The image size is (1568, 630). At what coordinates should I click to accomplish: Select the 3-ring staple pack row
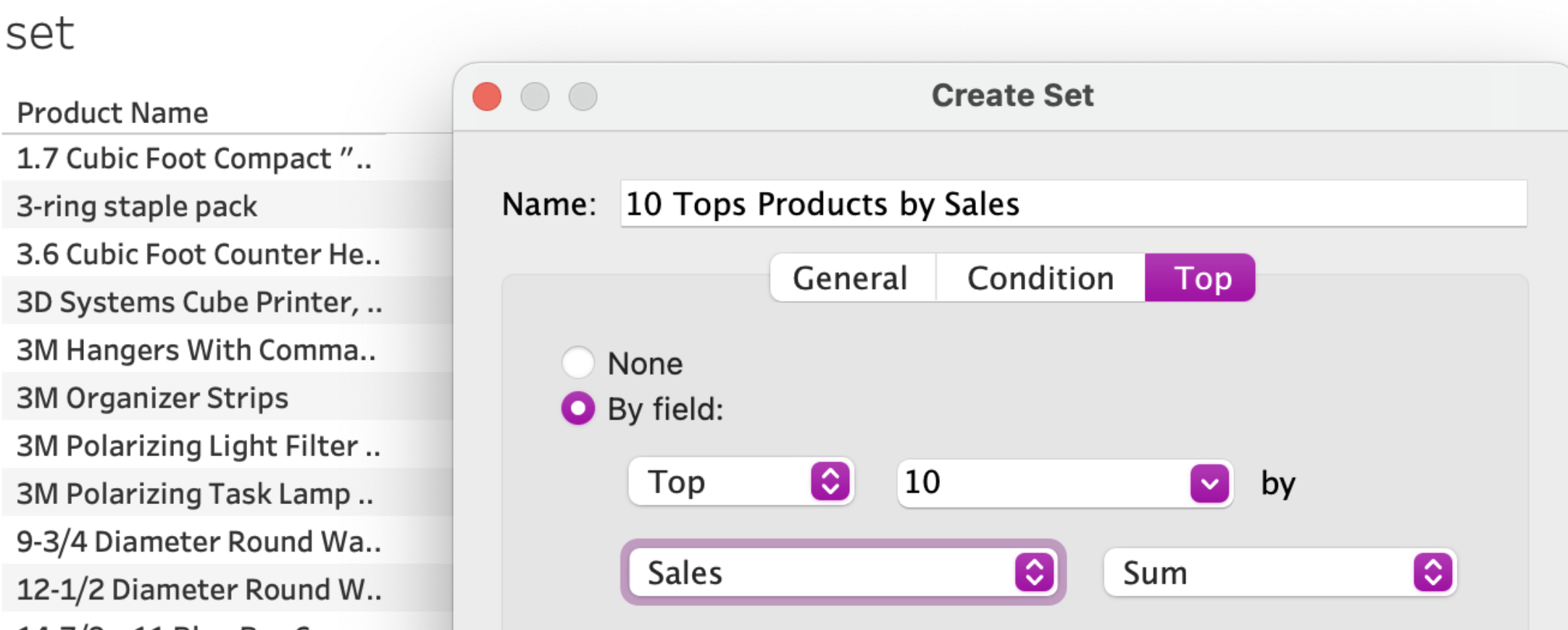[137, 206]
